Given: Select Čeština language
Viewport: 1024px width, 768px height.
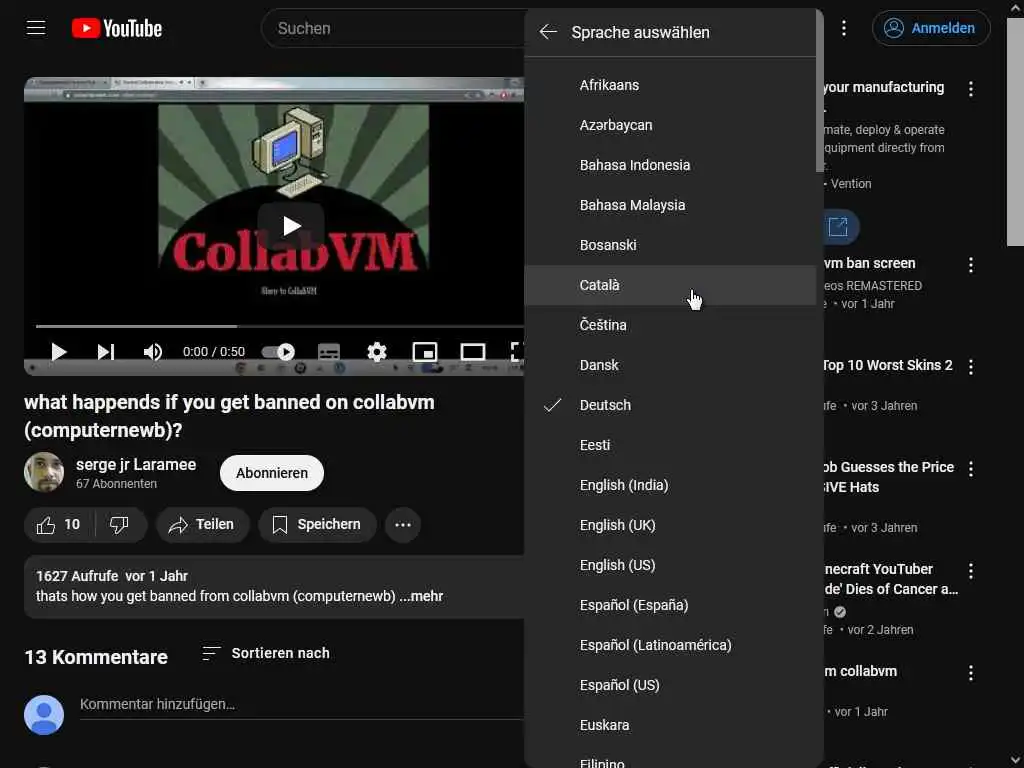Looking at the screenshot, I should click(x=670, y=325).
